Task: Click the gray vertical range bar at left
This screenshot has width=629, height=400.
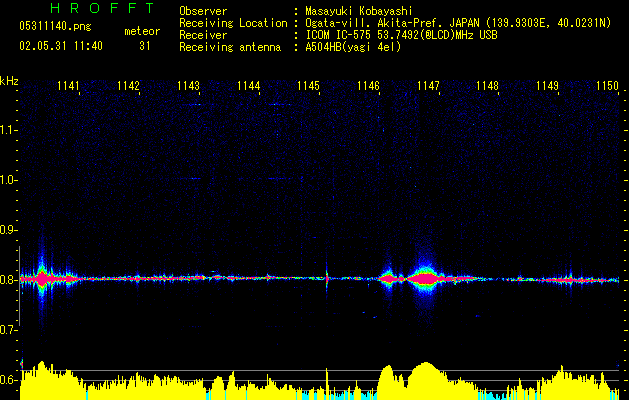Action: tap(19, 286)
